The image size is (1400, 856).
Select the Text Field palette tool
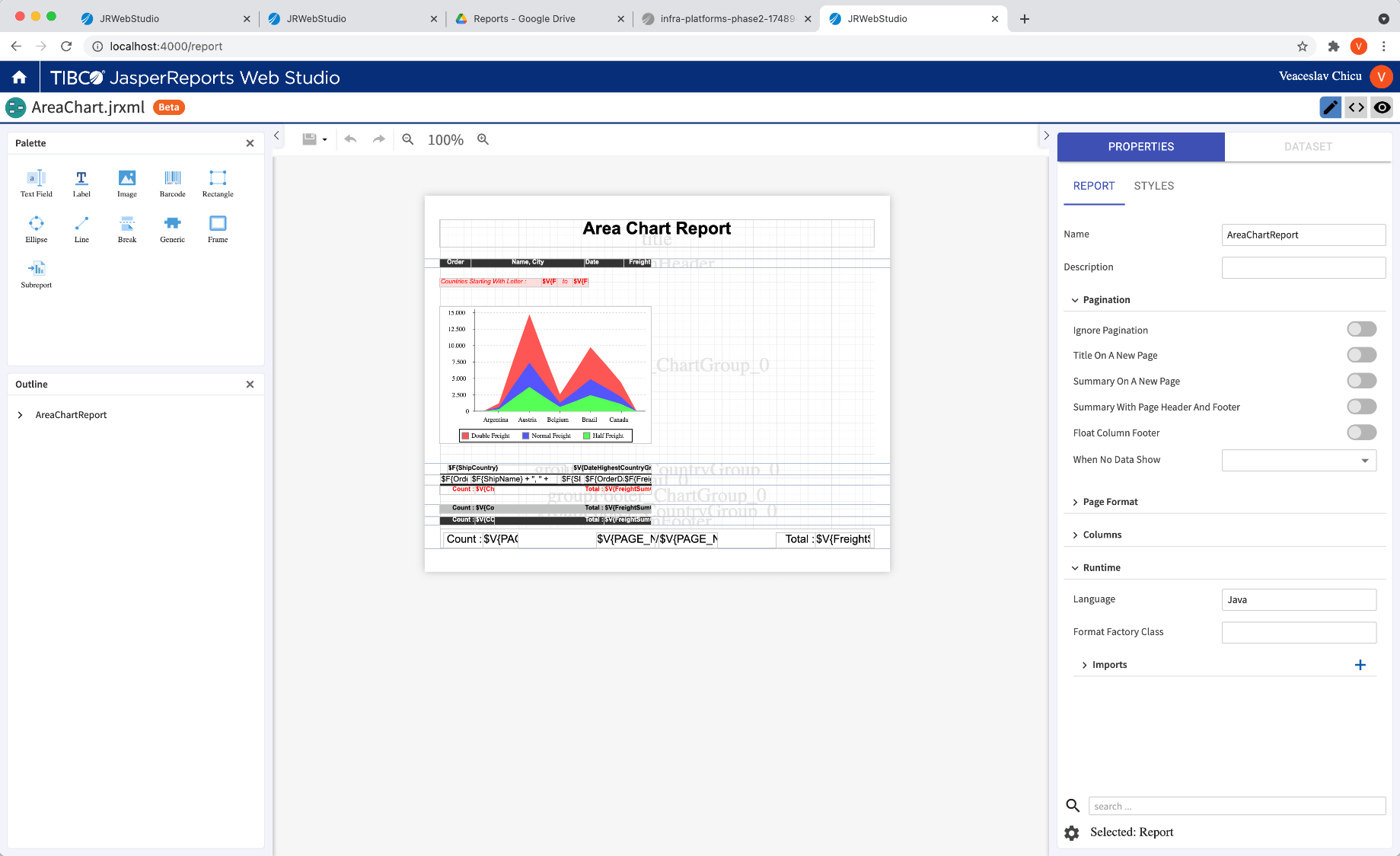(37, 184)
